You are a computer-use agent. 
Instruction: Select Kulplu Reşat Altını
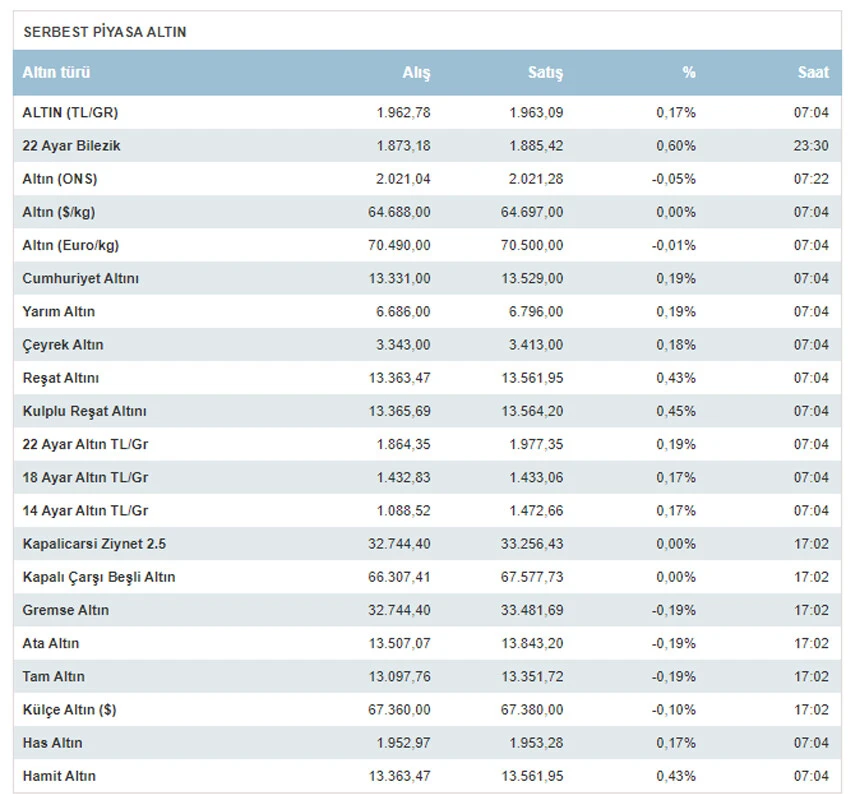[85, 411]
